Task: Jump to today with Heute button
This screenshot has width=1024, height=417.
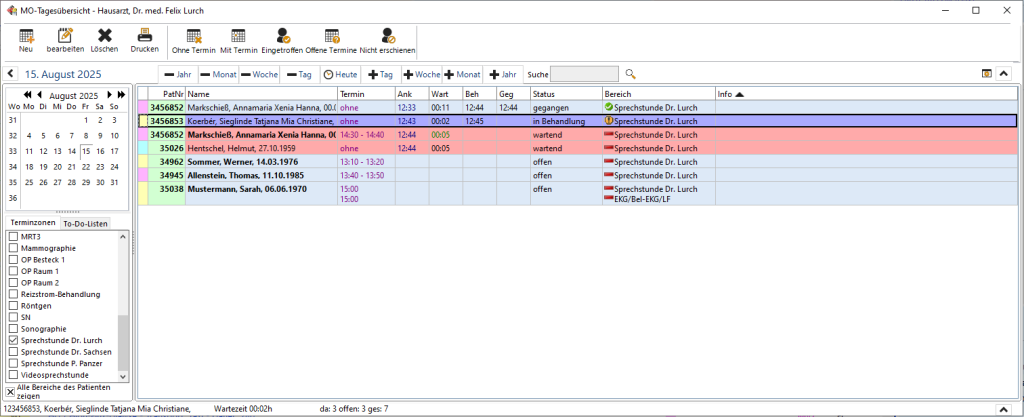Action: tap(341, 74)
